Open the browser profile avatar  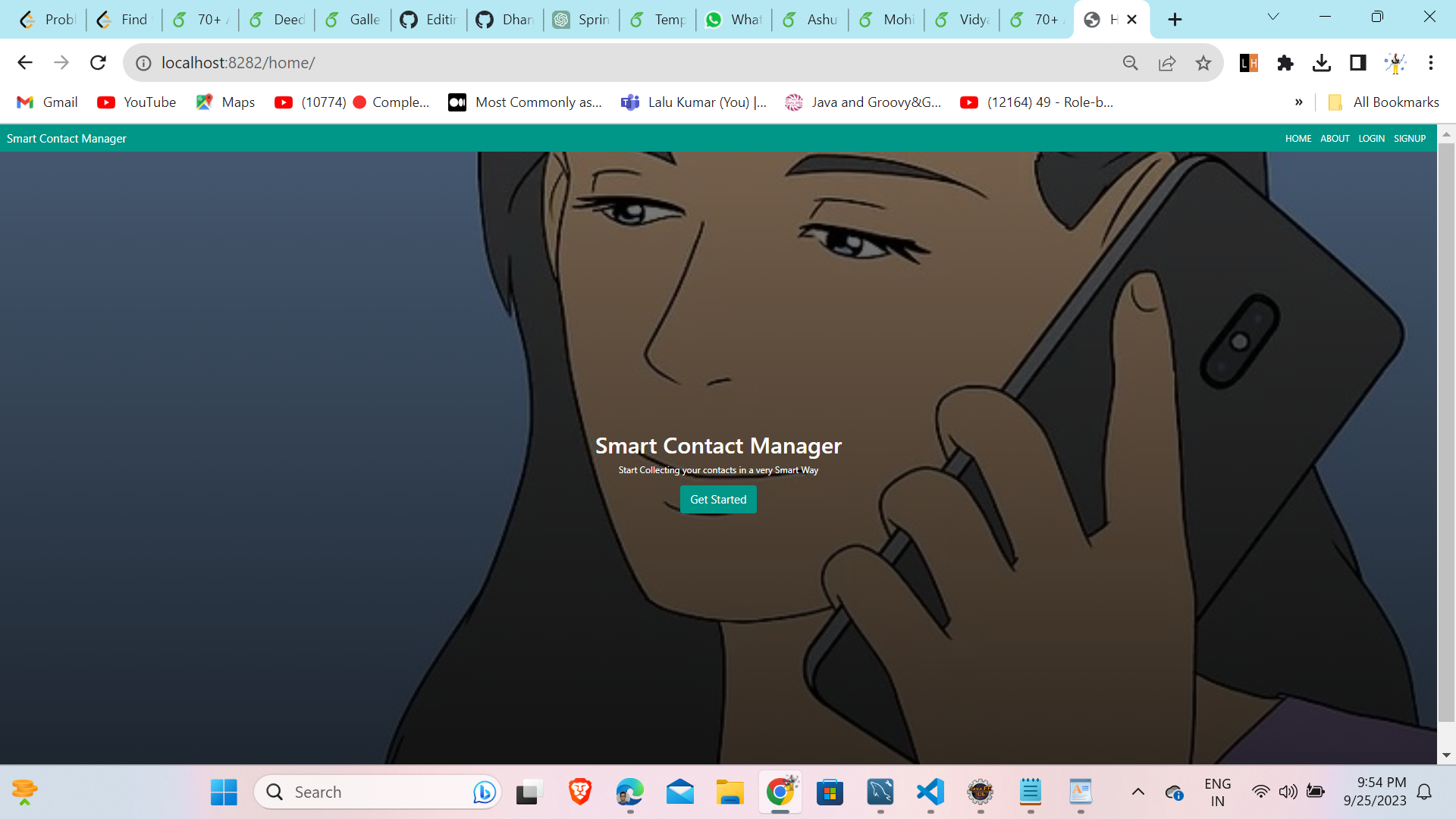tap(1396, 63)
